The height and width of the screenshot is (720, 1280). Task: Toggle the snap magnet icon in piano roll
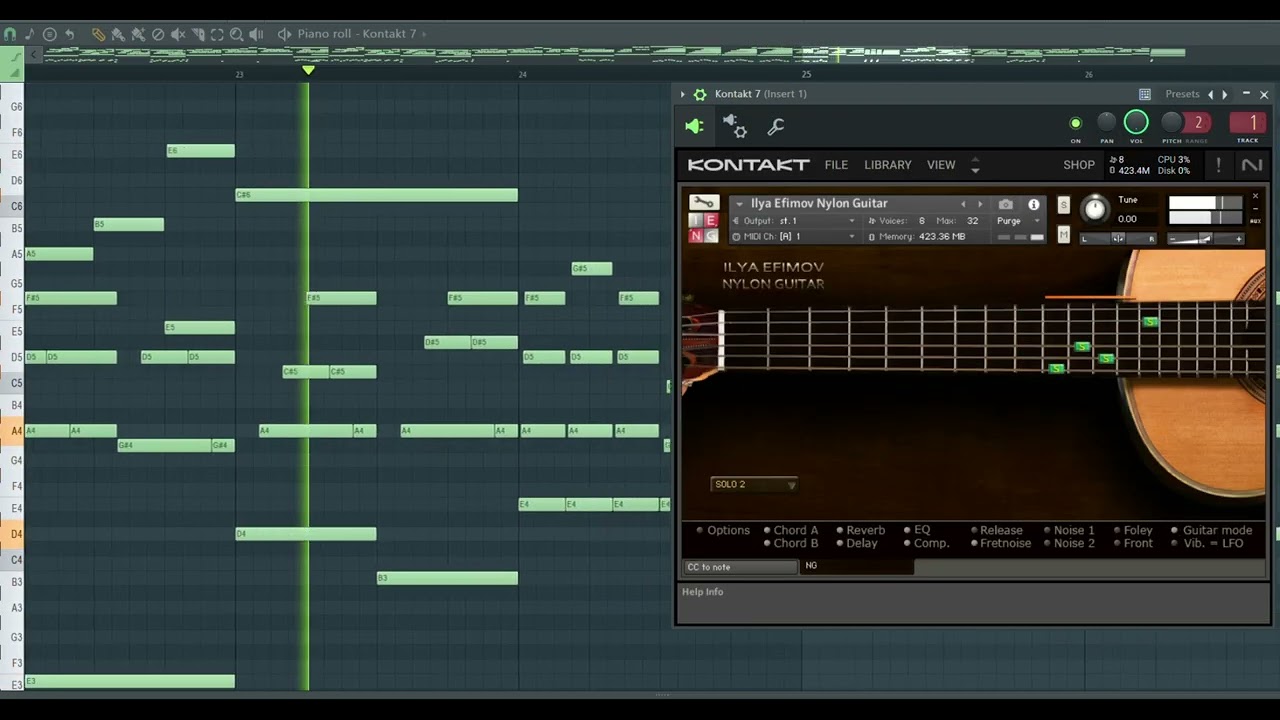10,34
